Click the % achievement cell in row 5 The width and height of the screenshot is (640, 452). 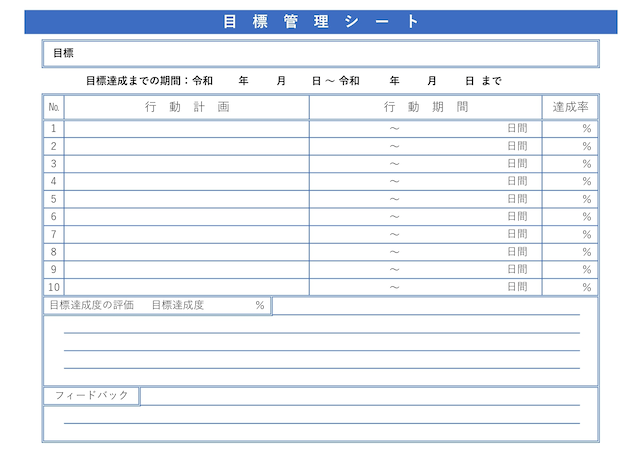click(570, 199)
